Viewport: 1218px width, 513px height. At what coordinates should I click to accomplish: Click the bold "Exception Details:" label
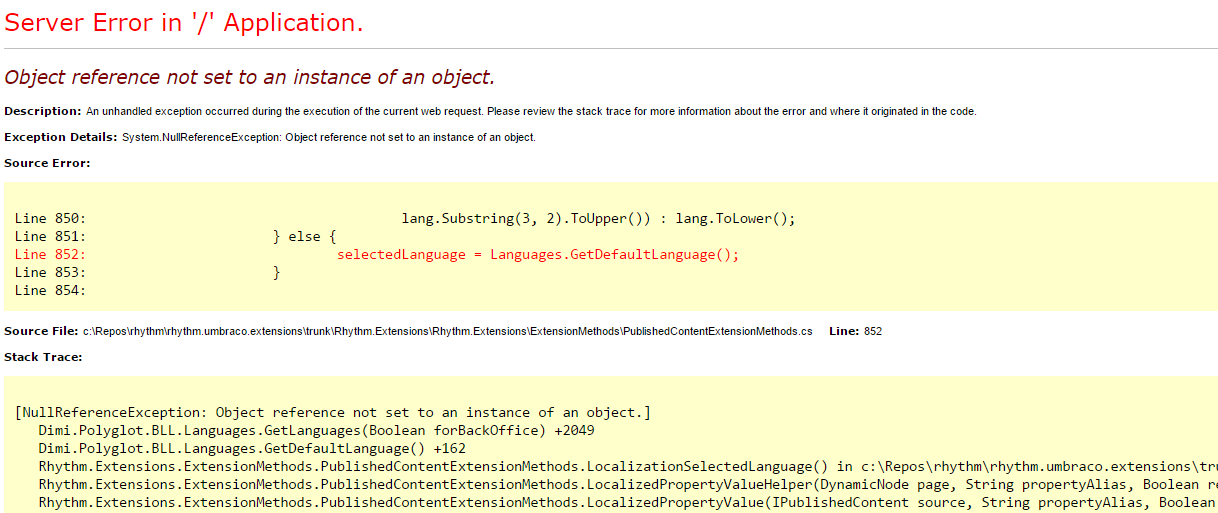tap(60, 137)
